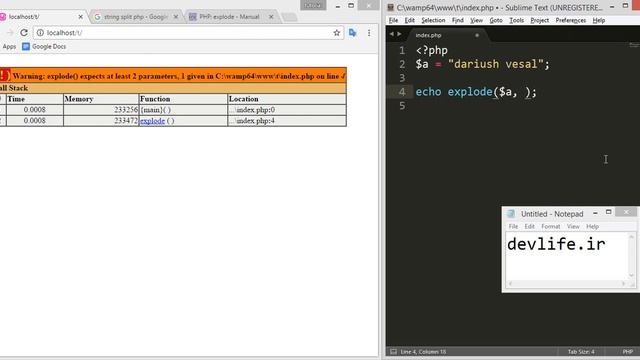This screenshot has height=360, width=640.
Task: Open Notepad's Edit menu
Action: [529, 226]
